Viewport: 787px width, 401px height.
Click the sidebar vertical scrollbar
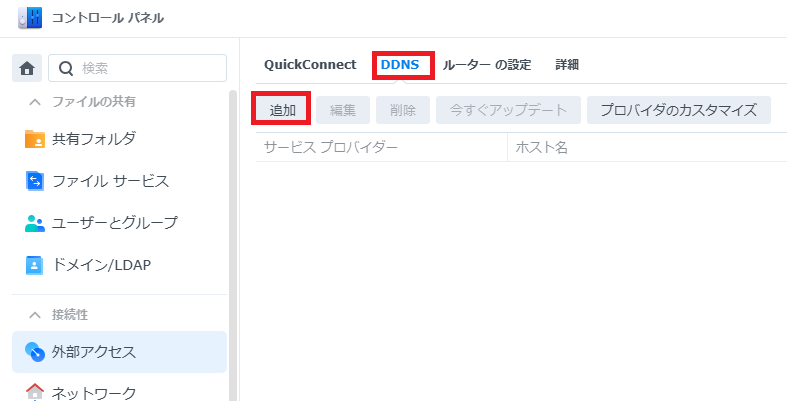pos(233,246)
